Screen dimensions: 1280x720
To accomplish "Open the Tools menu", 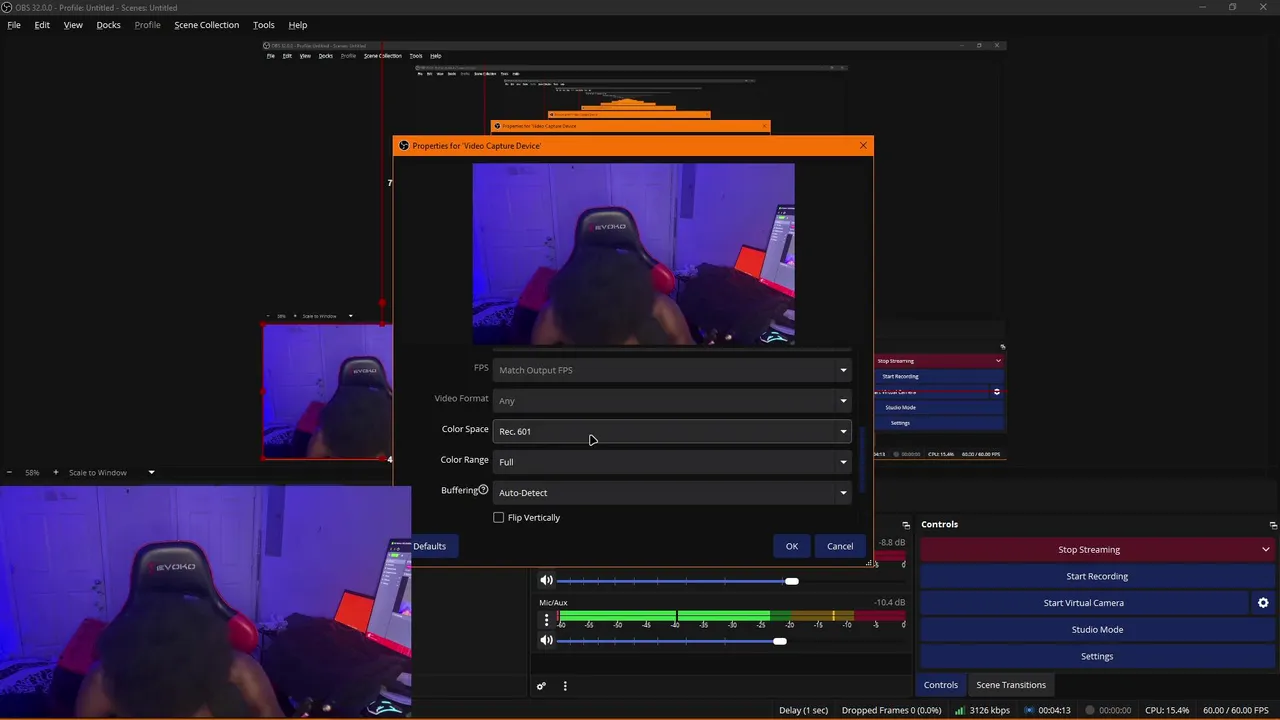I will 264,25.
